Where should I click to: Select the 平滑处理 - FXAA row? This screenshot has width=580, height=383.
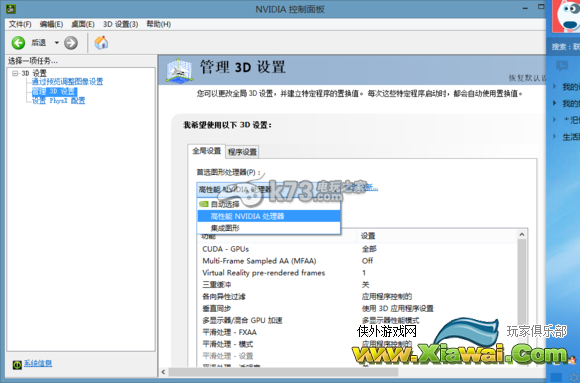357,332
